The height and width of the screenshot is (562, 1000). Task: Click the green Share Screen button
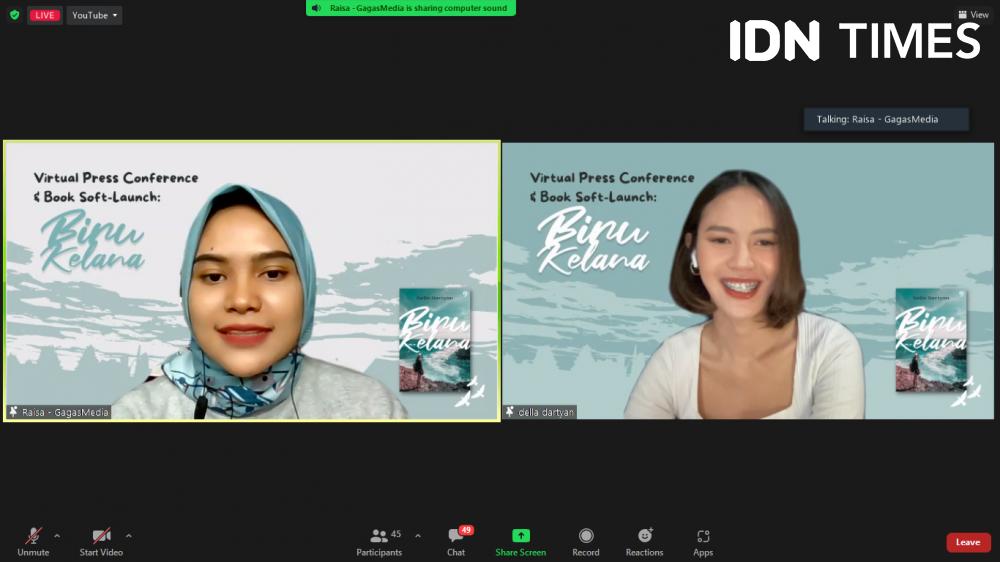(520, 542)
